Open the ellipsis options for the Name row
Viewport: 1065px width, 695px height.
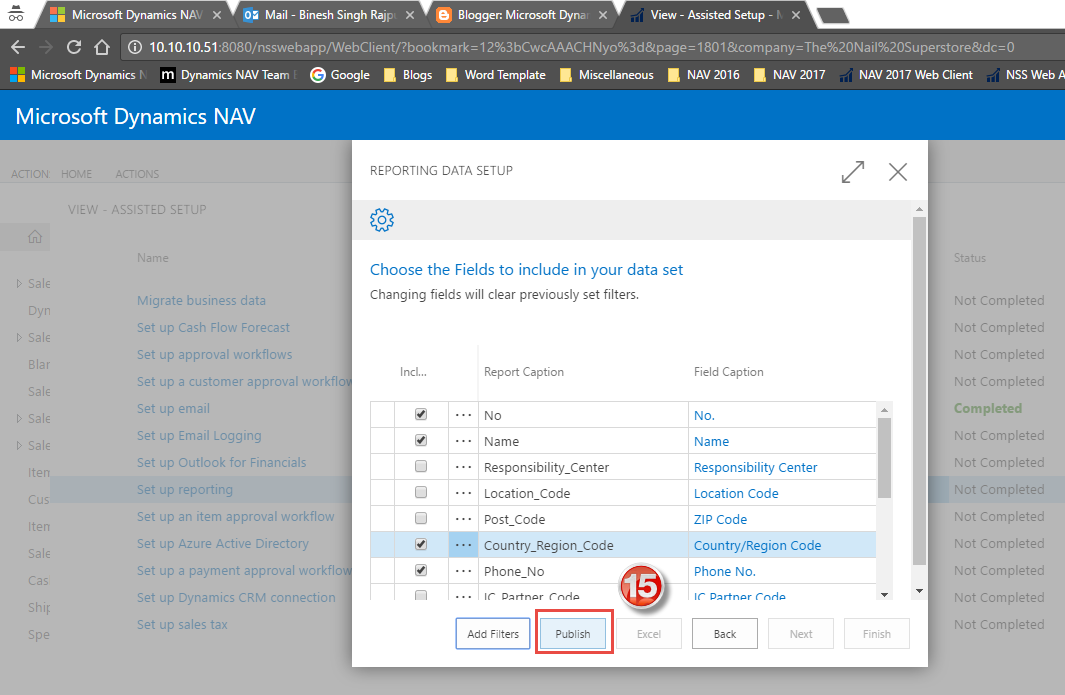tap(462, 440)
